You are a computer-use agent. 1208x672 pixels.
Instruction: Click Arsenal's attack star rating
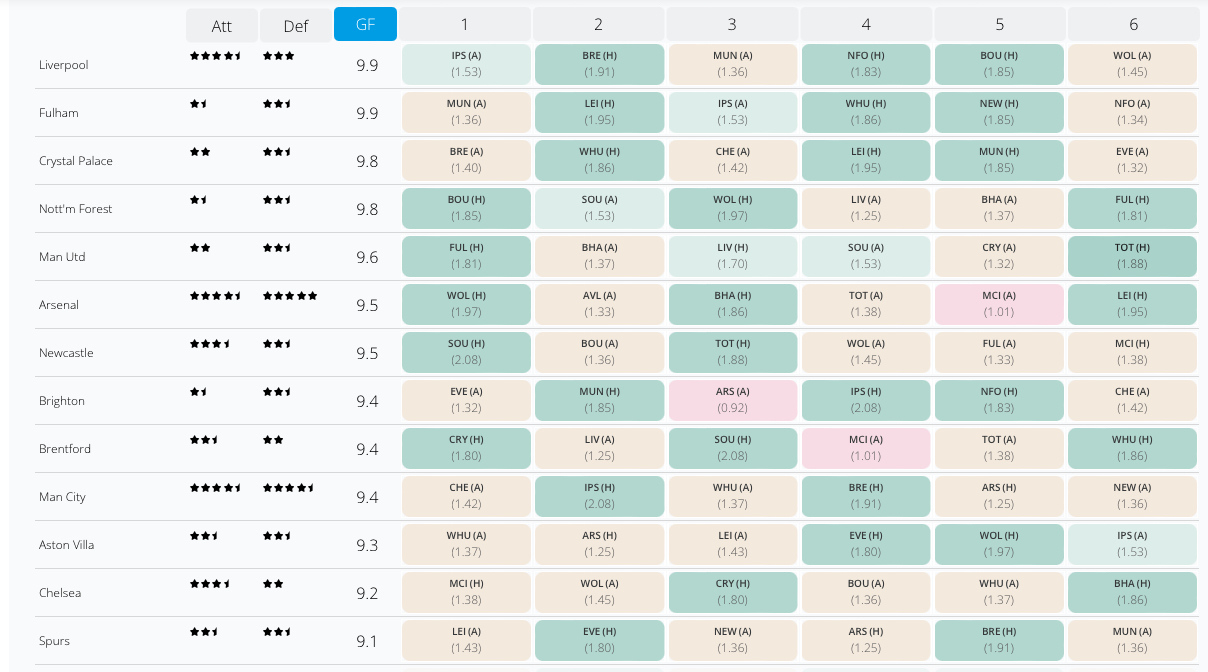coord(216,296)
